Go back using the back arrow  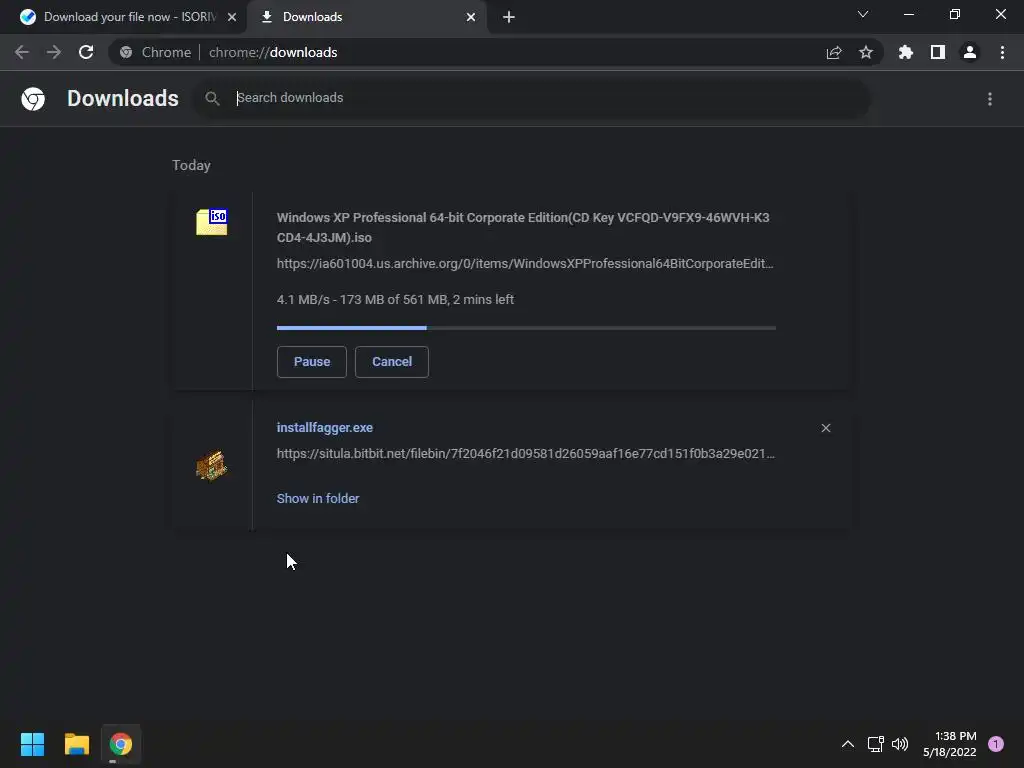[x=22, y=52]
